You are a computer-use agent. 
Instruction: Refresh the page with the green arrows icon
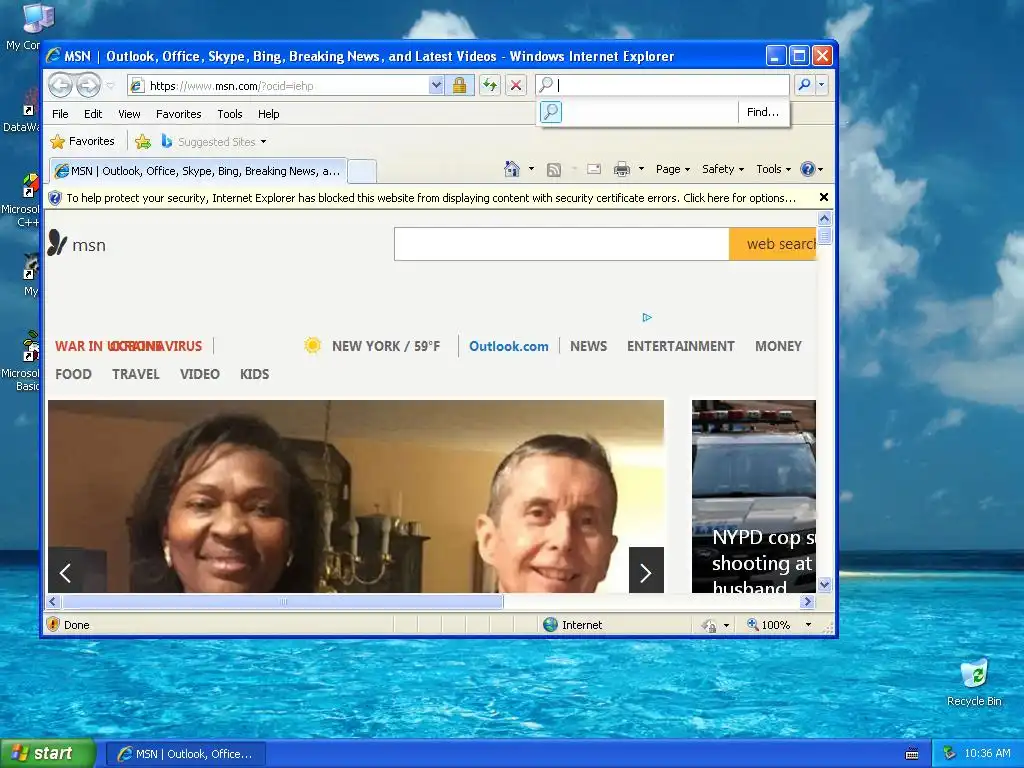(490, 85)
